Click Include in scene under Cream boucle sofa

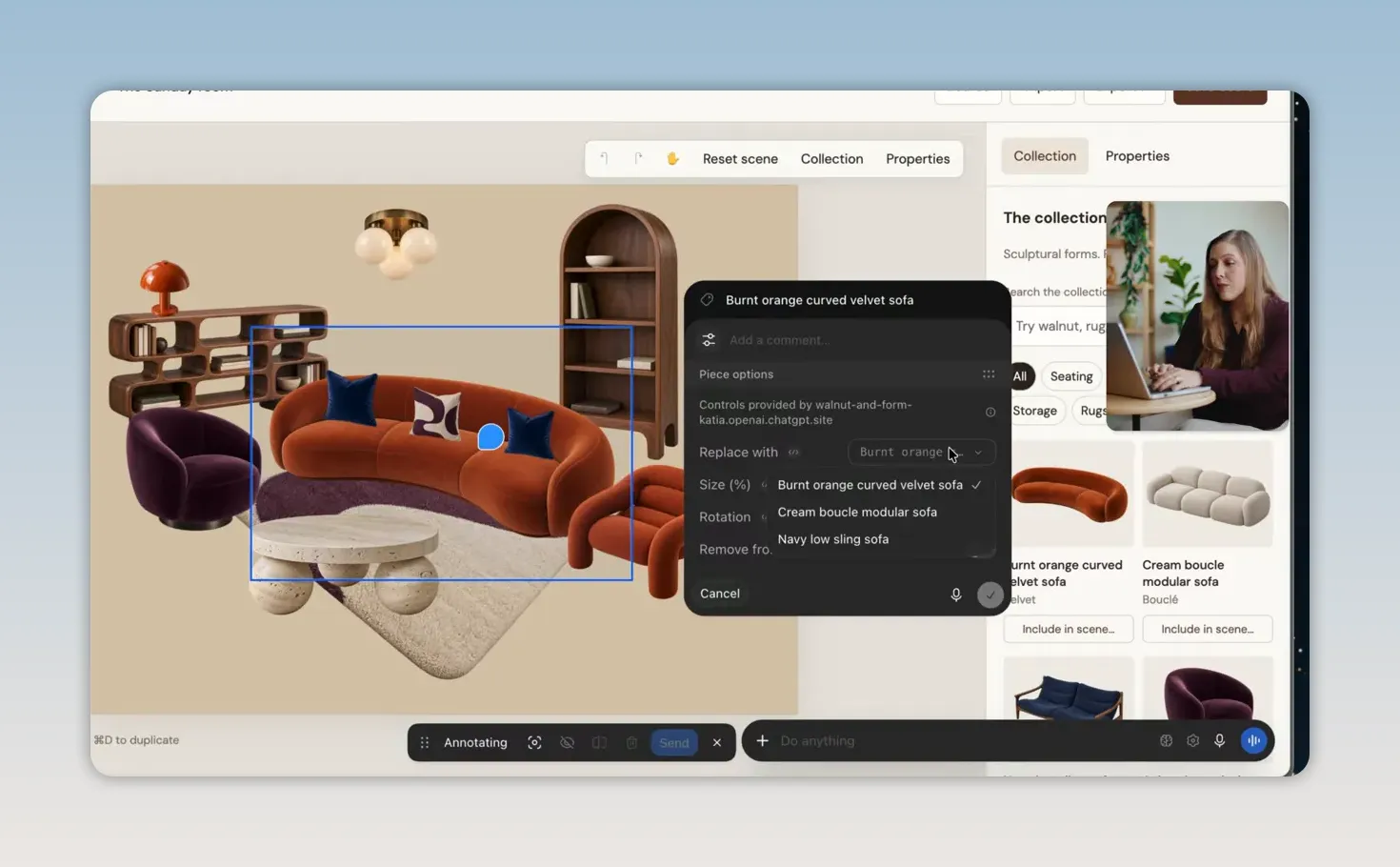(x=1207, y=629)
